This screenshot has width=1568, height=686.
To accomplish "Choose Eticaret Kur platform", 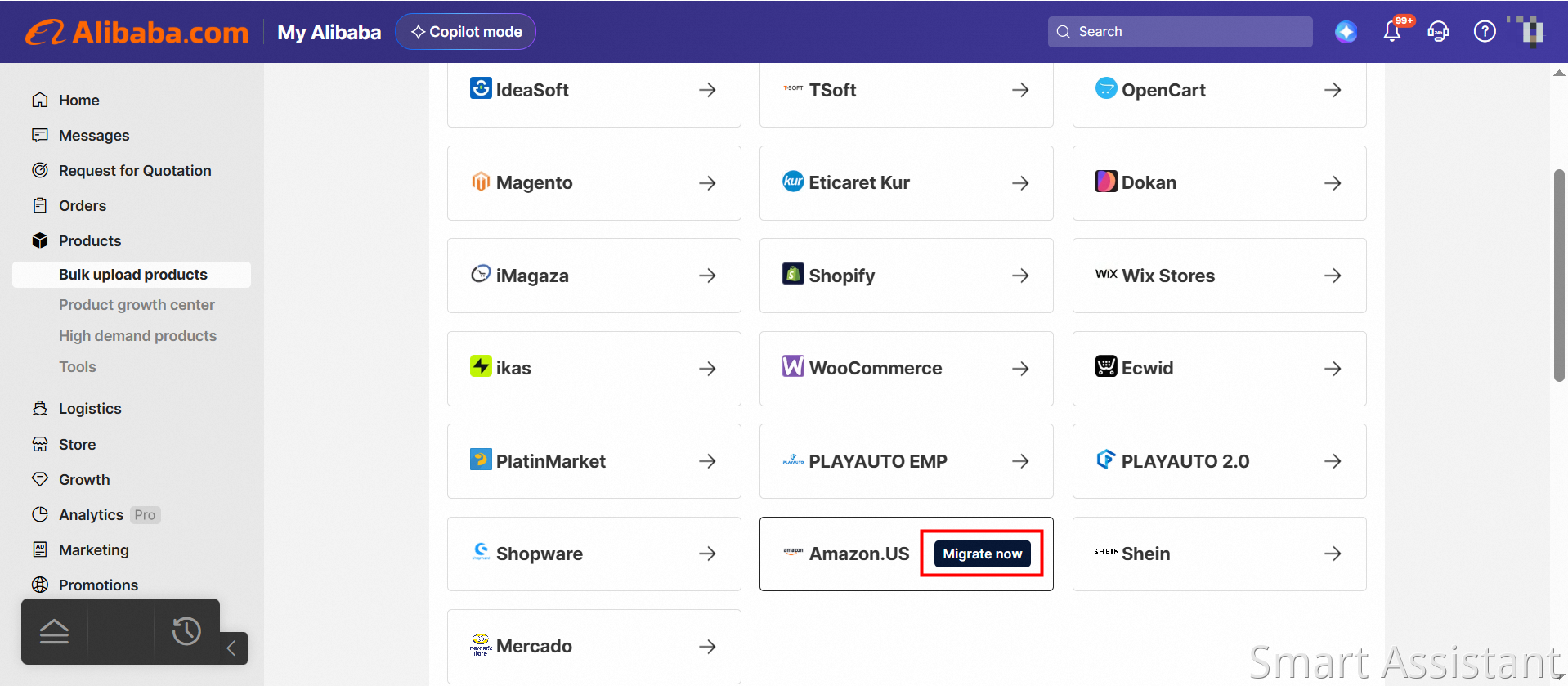I will (x=906, y=183).
